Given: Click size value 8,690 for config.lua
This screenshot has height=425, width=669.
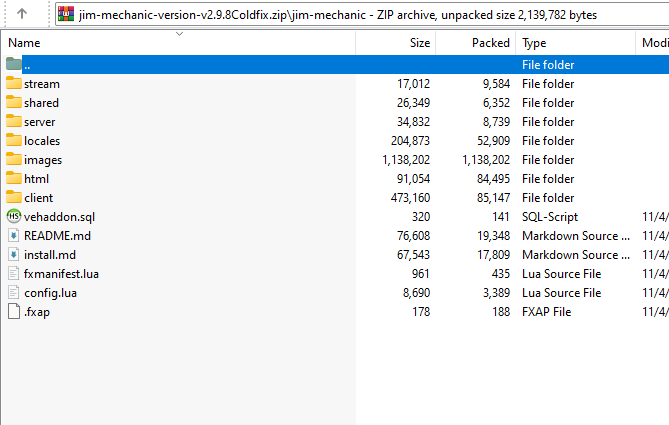Looking at the screenshot, I should [416, 293].
